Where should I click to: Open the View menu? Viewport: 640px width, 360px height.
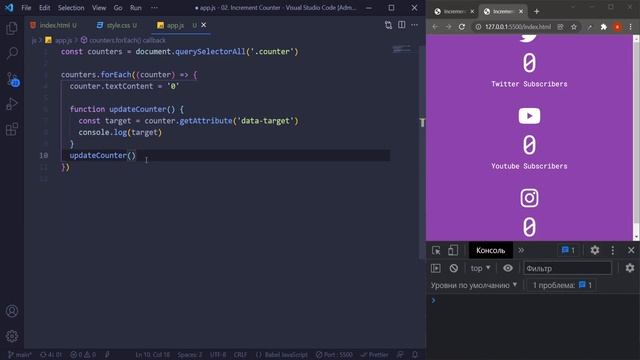coord(99,8)
